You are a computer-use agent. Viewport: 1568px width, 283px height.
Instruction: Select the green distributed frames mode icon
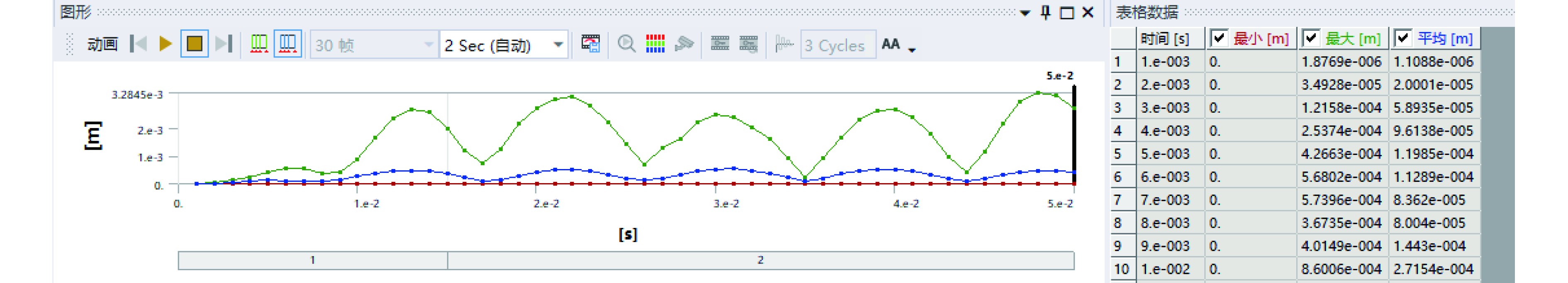[x=259, y=44]
